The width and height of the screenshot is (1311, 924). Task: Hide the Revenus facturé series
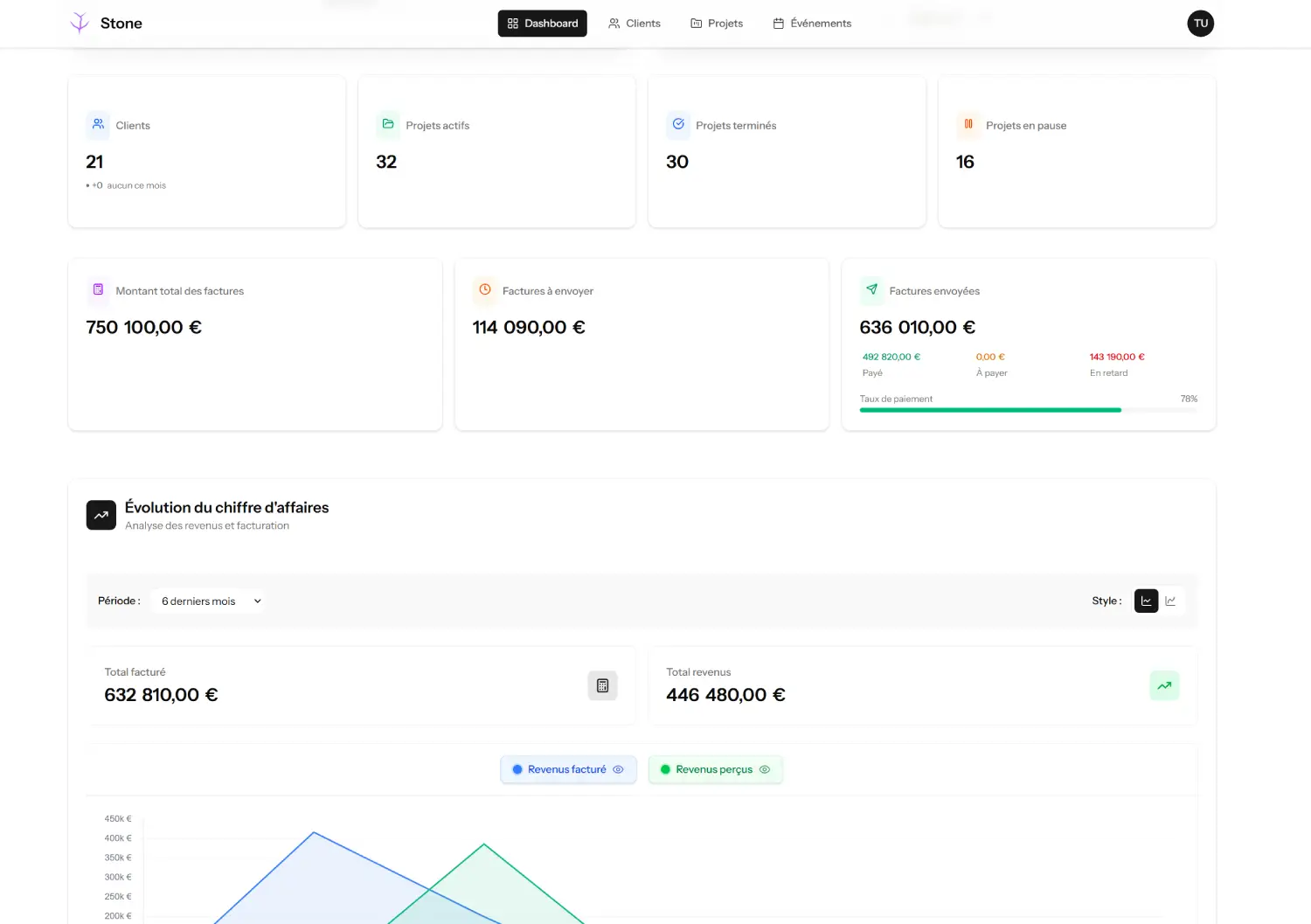click(x=619, y=769)
